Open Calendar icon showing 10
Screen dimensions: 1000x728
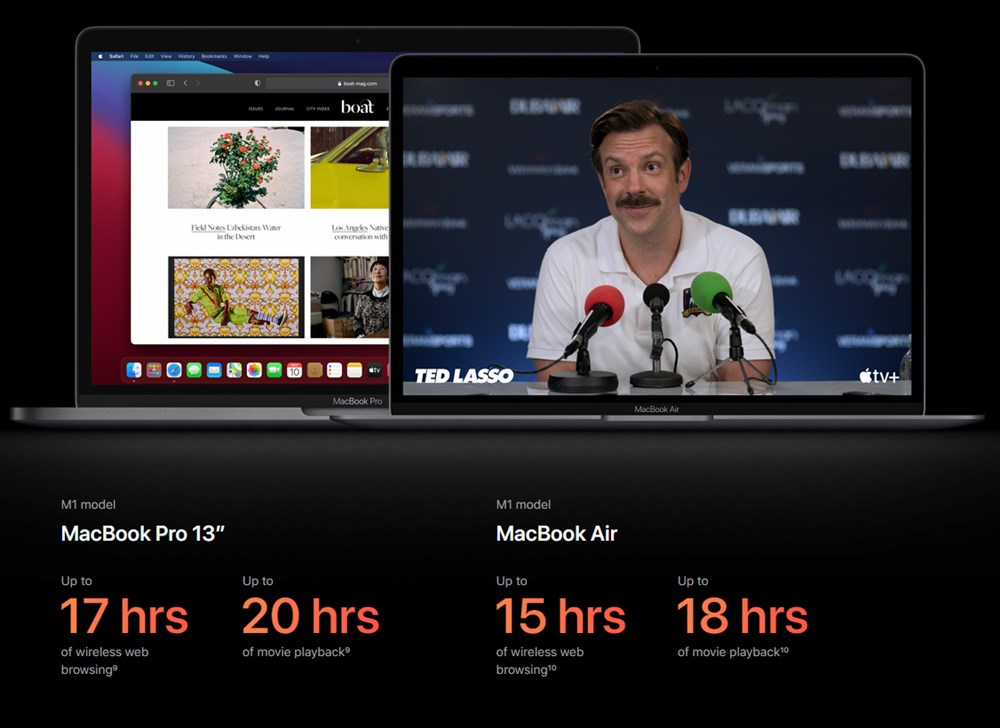[294, 370]
